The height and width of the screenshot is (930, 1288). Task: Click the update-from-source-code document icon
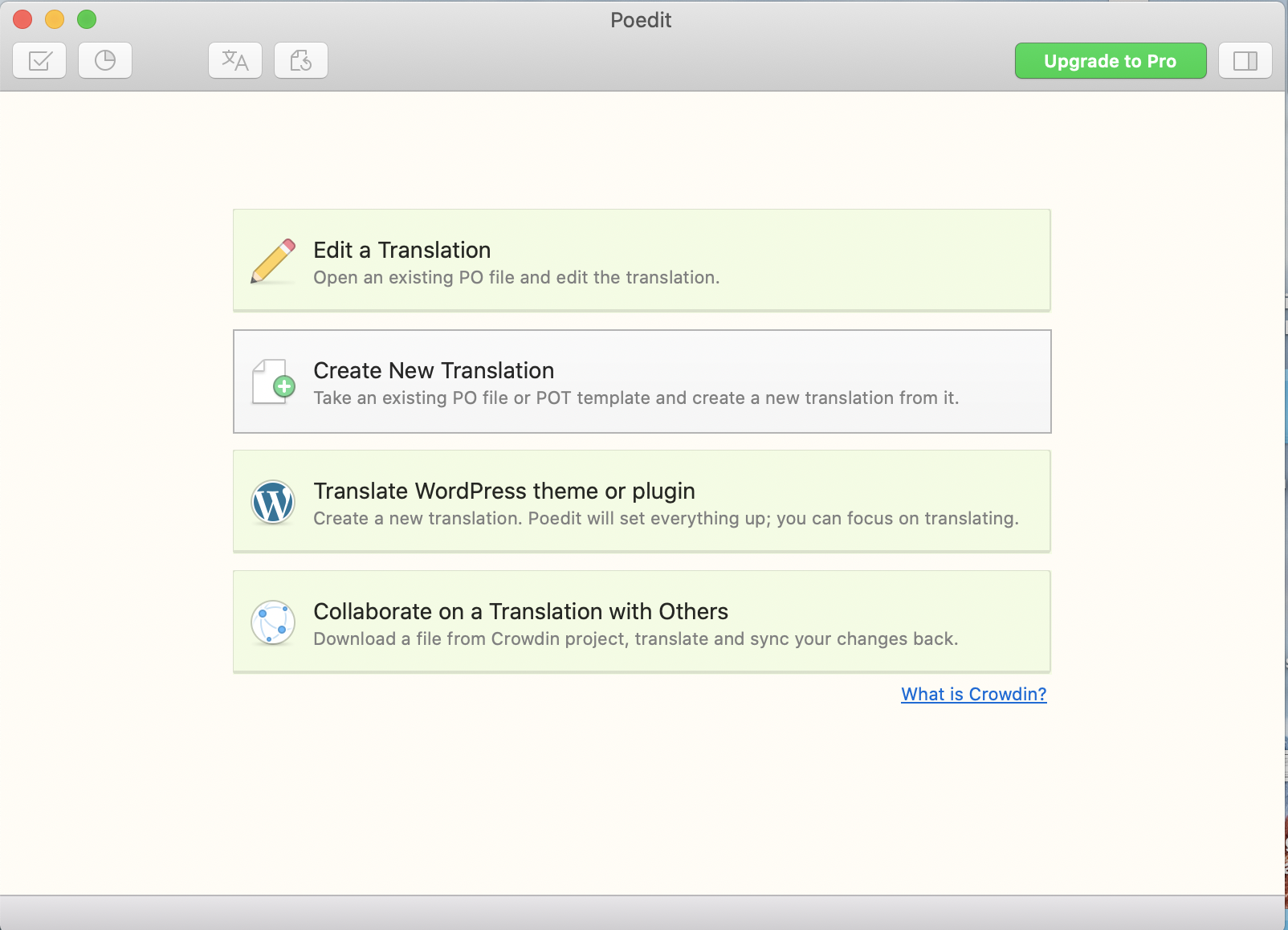point(300,59)
